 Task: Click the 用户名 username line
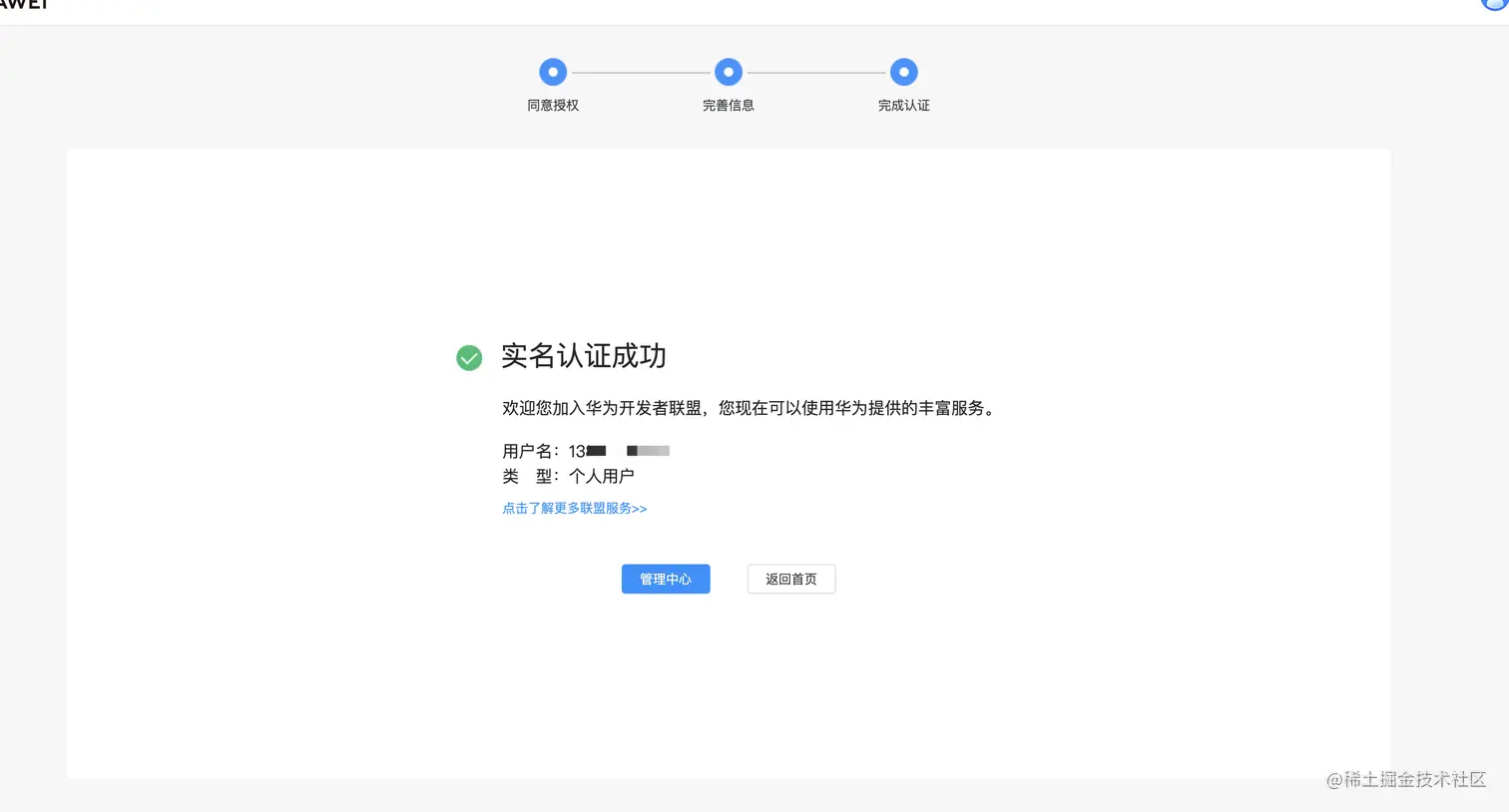[x=586, y=451]
